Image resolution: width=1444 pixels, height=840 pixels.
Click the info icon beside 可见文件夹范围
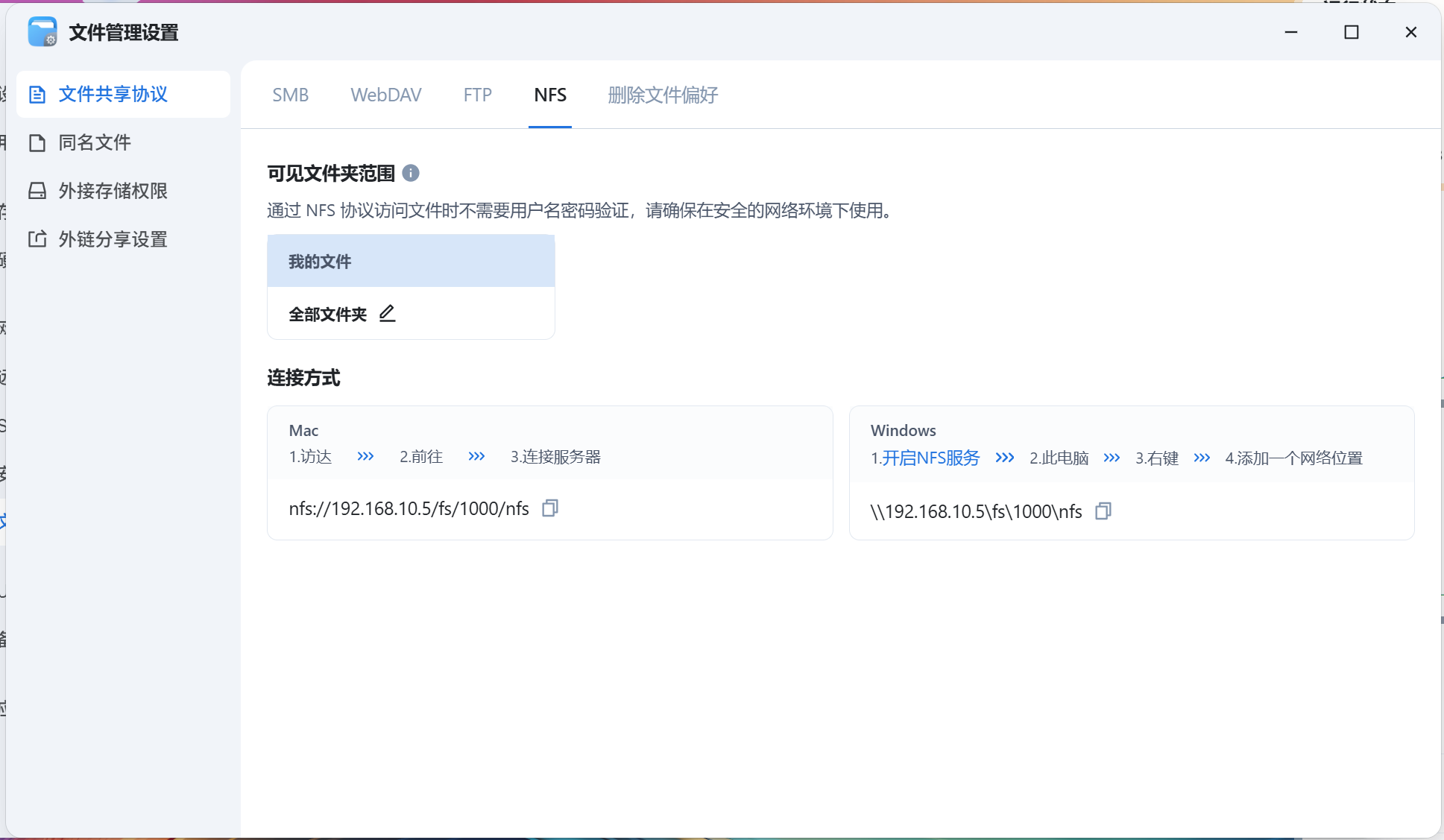tap(411, 173)
